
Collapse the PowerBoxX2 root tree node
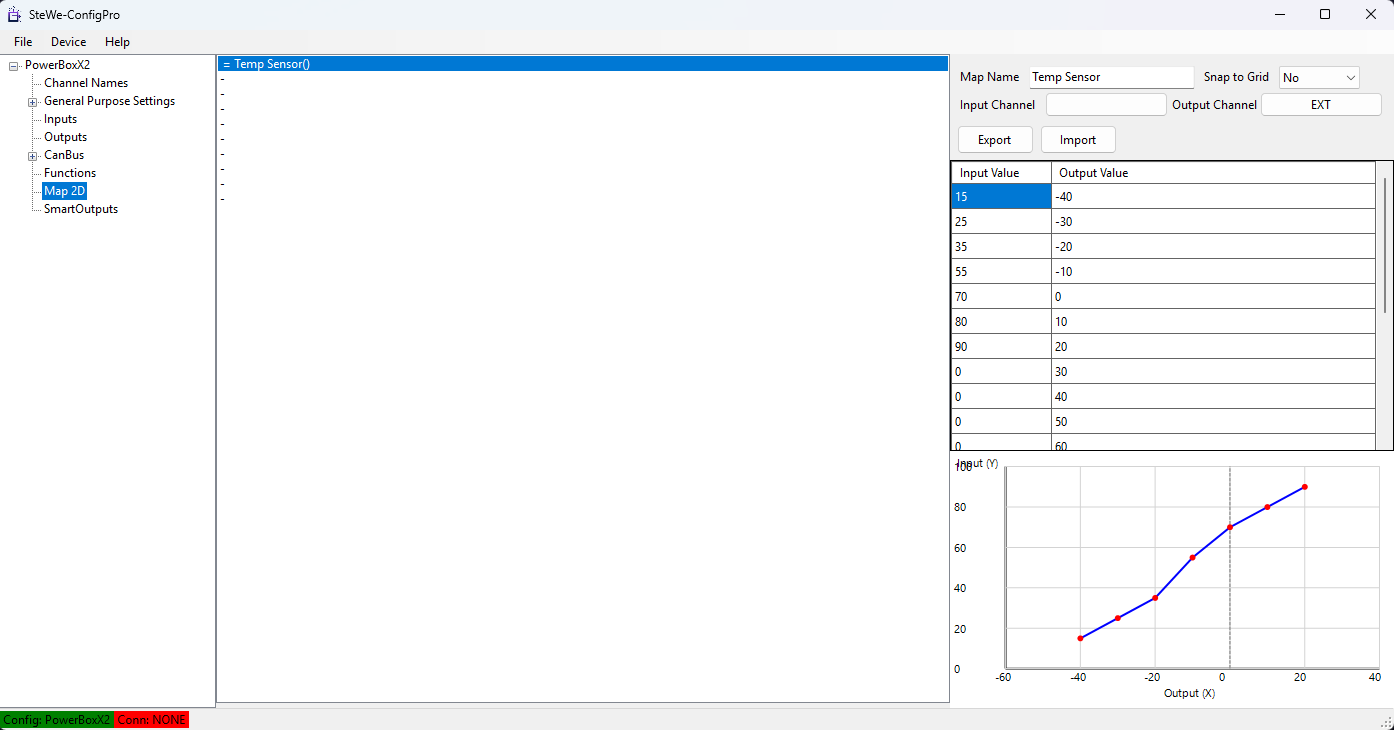14,66
